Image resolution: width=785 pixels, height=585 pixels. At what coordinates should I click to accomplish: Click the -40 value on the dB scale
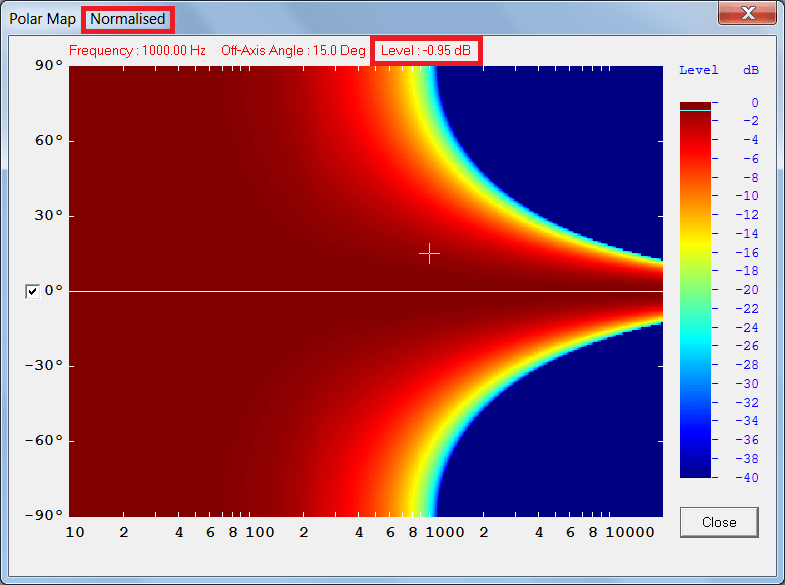point(747,478)
